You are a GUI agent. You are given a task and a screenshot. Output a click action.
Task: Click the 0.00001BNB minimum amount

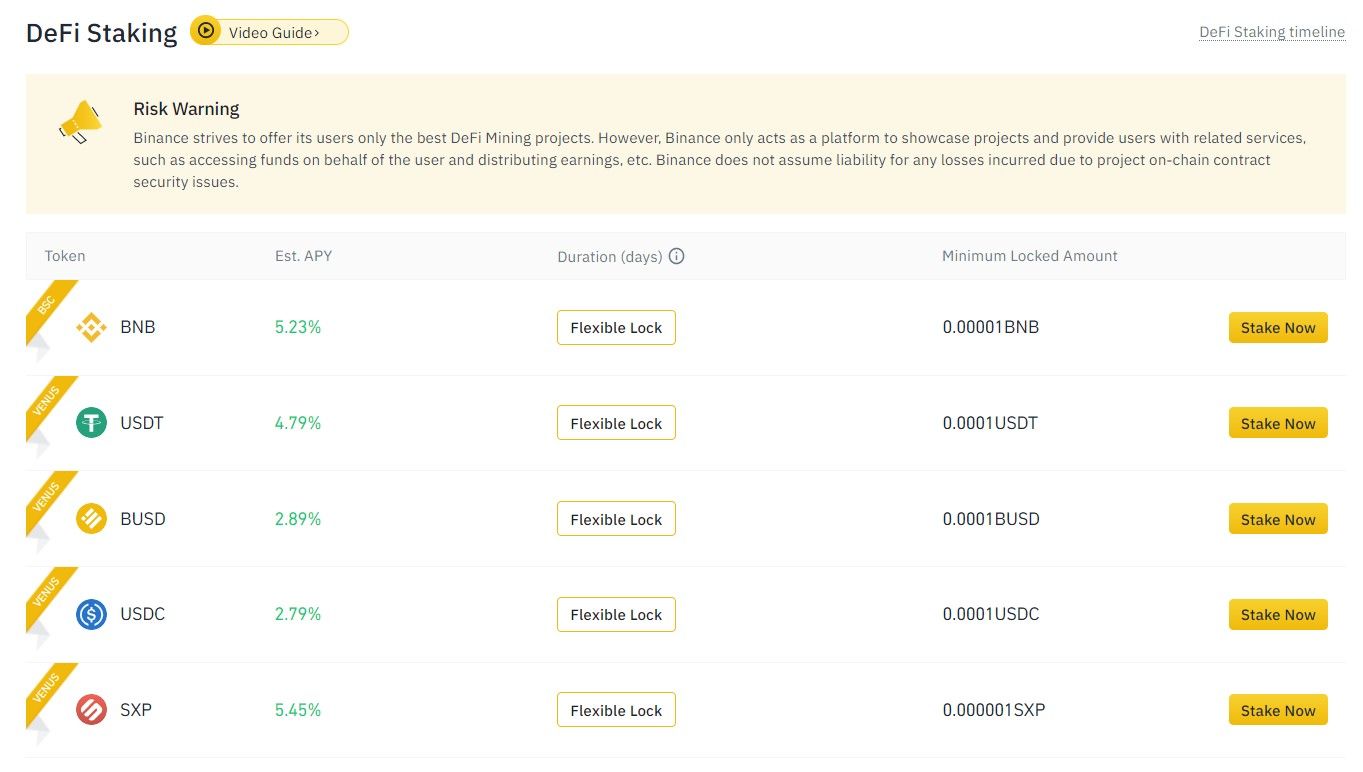(991, 327)
